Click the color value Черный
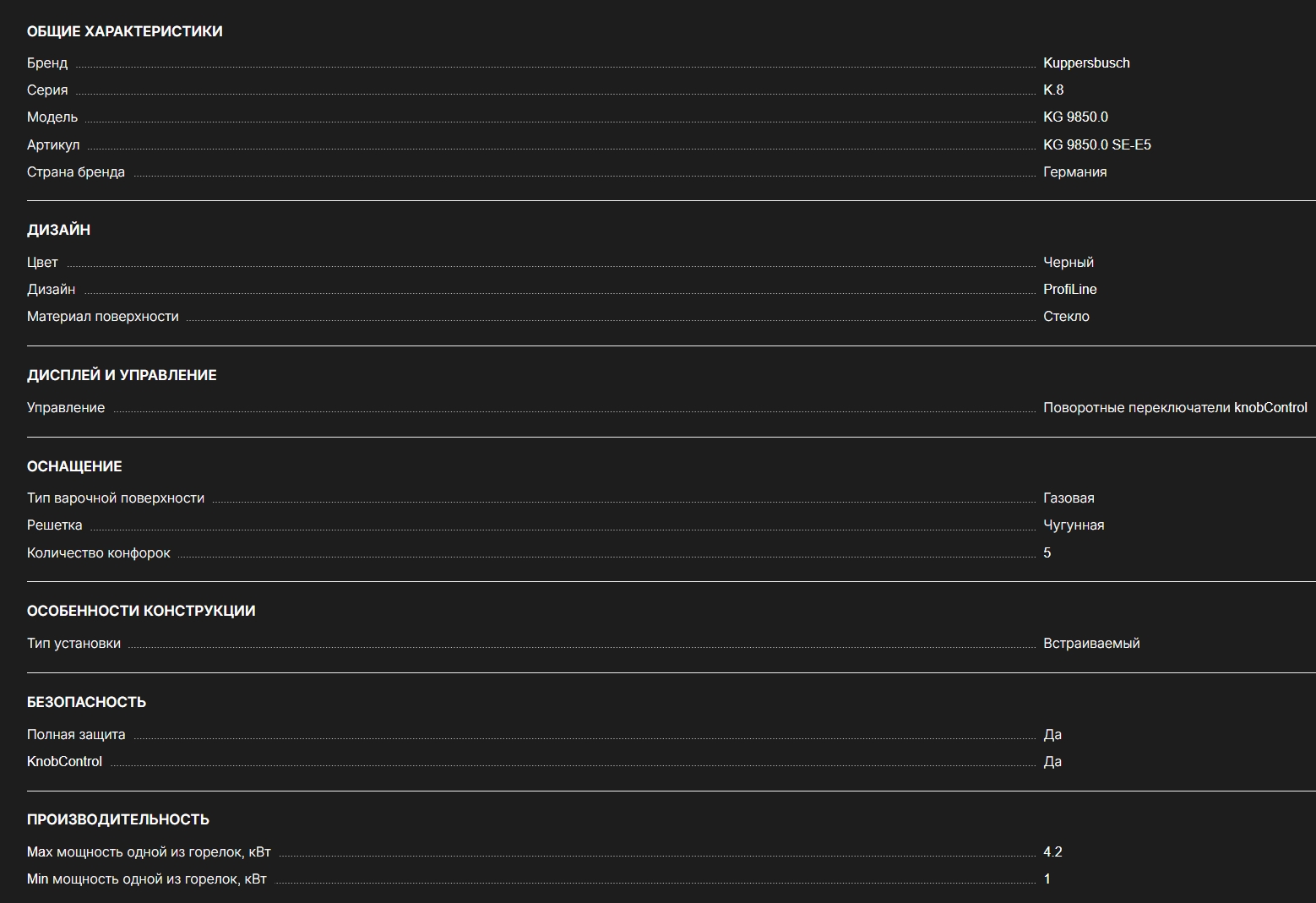 1068,262
